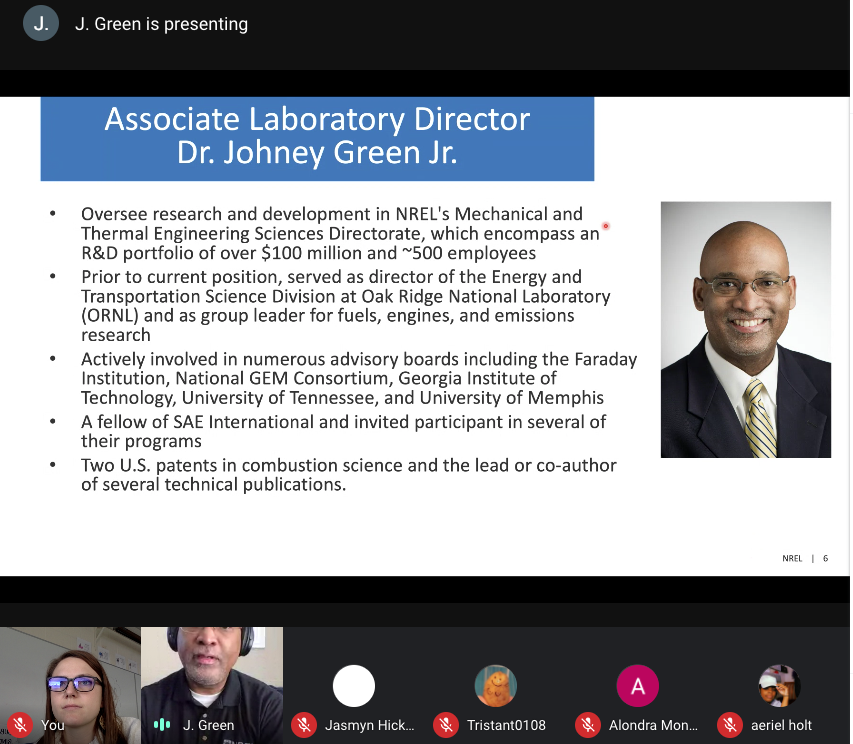
Task: Click 'Dr. Johney Green Jr.' heading text
Action: pyautogui.click(x=317, y=152)
